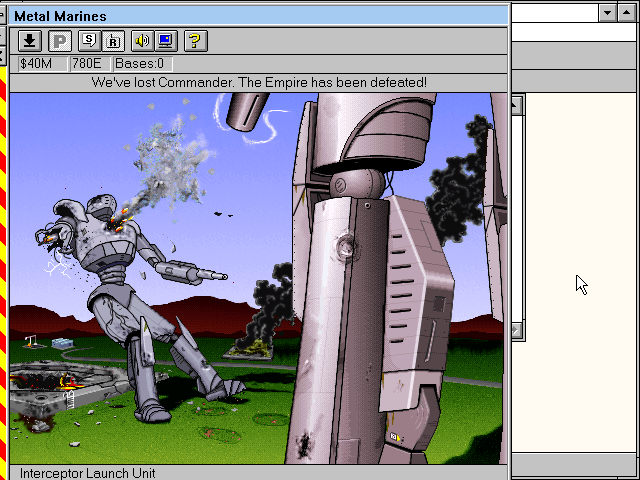
Task: Click the down arrow button in background window
Action: tap(608, 13)
